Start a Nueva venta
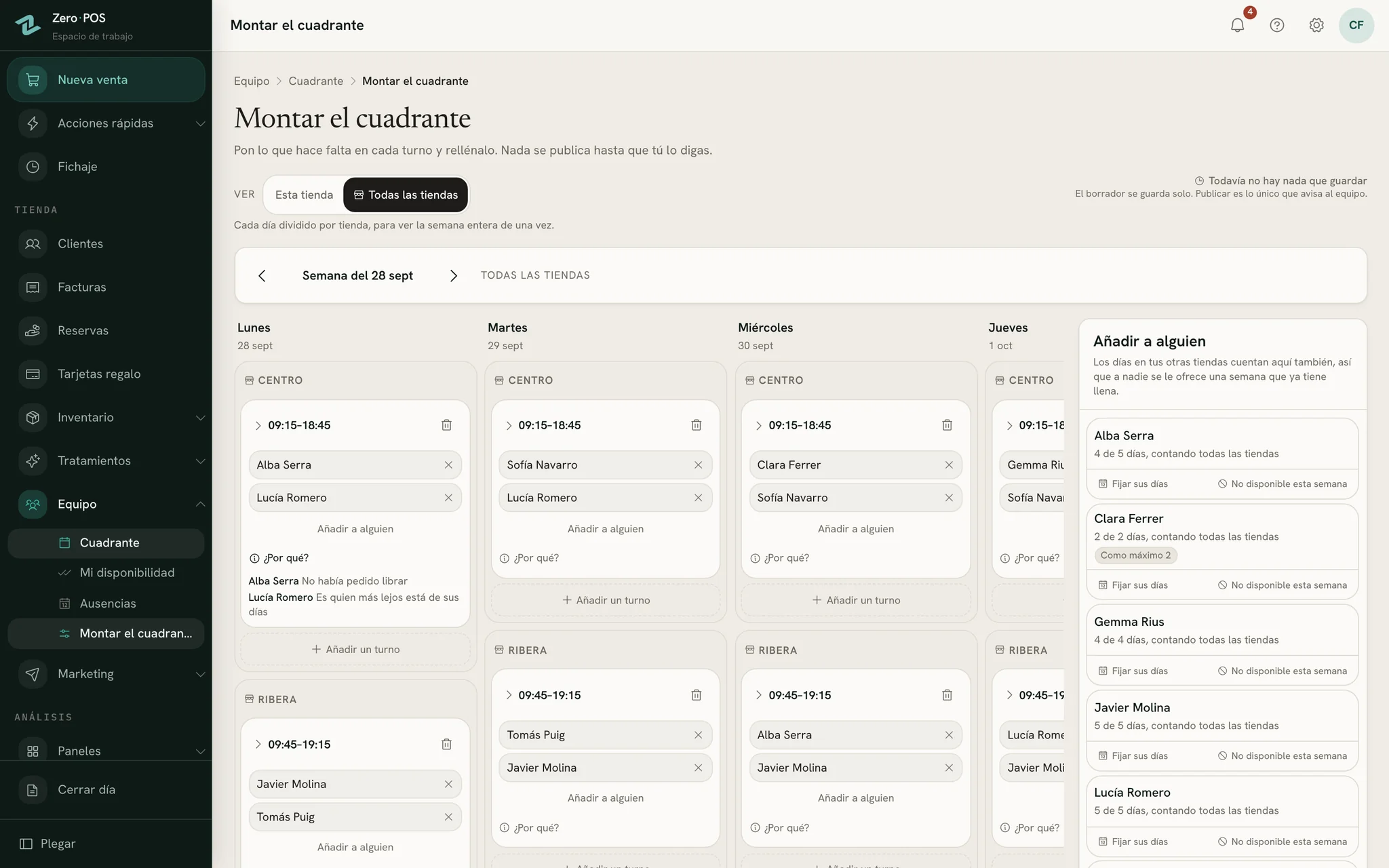Image resolution: width=1389 pixels, height=868 pixels. [106, 80]
